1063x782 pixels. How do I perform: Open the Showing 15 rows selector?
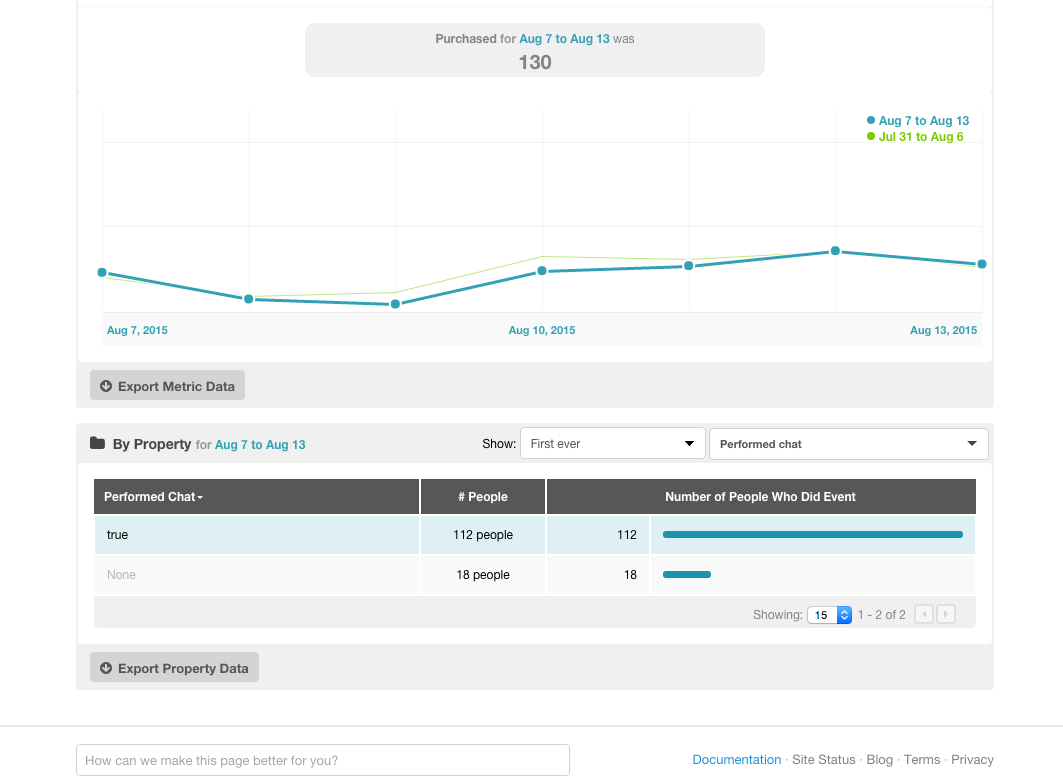pos(829,615)
